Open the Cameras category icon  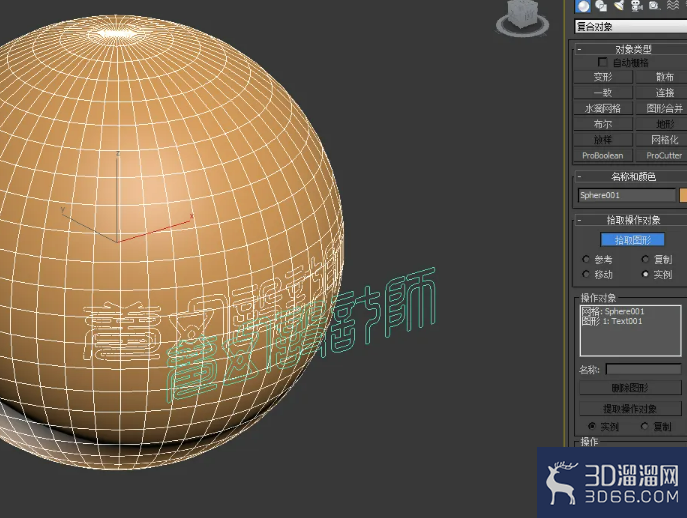636,5
